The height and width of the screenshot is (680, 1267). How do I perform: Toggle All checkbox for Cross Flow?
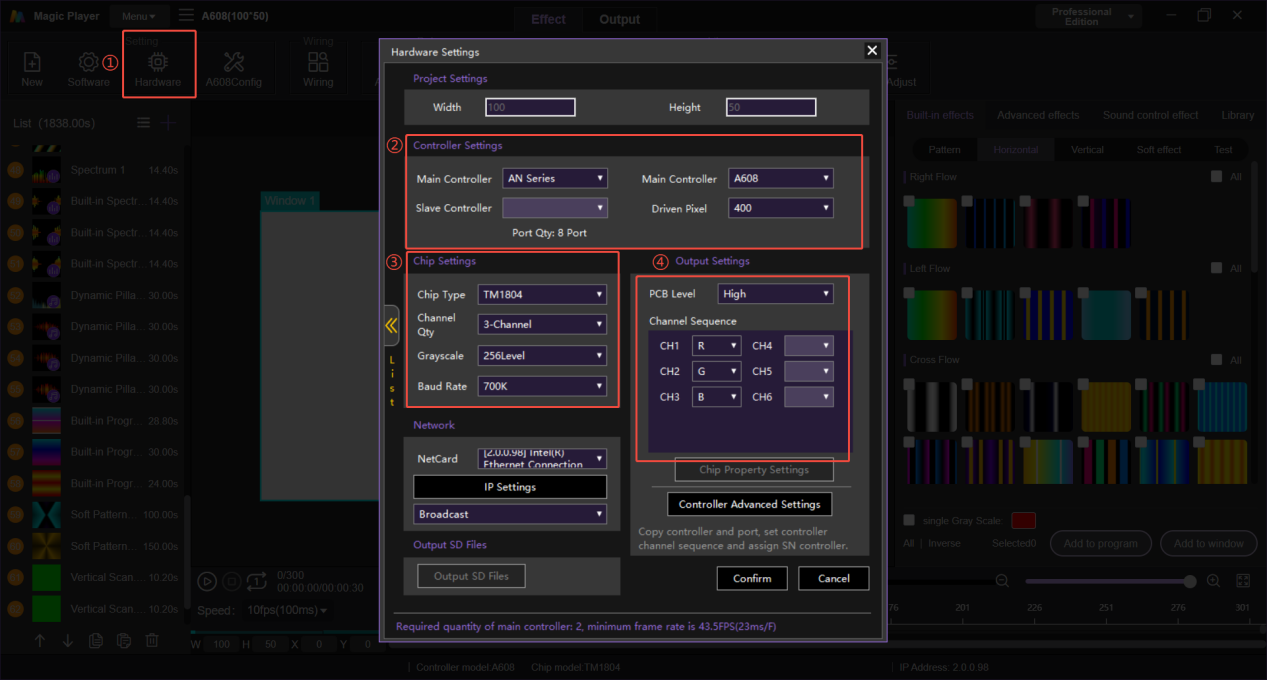[x=1217, y=360]
